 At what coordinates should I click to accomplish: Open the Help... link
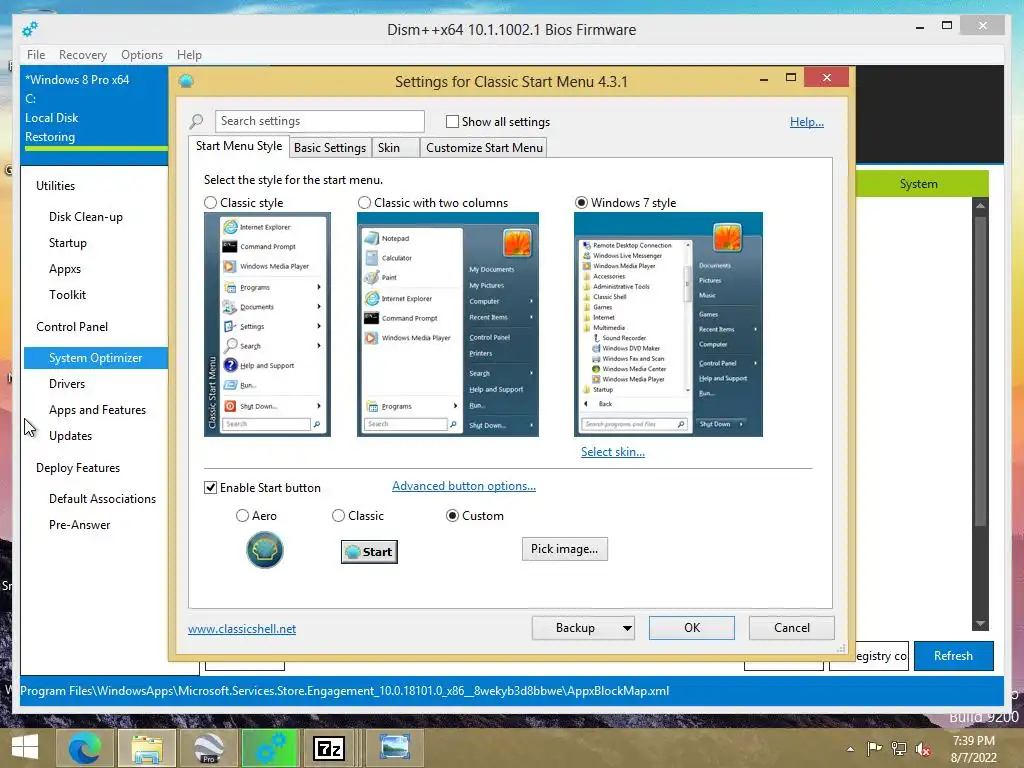[807, 121]
